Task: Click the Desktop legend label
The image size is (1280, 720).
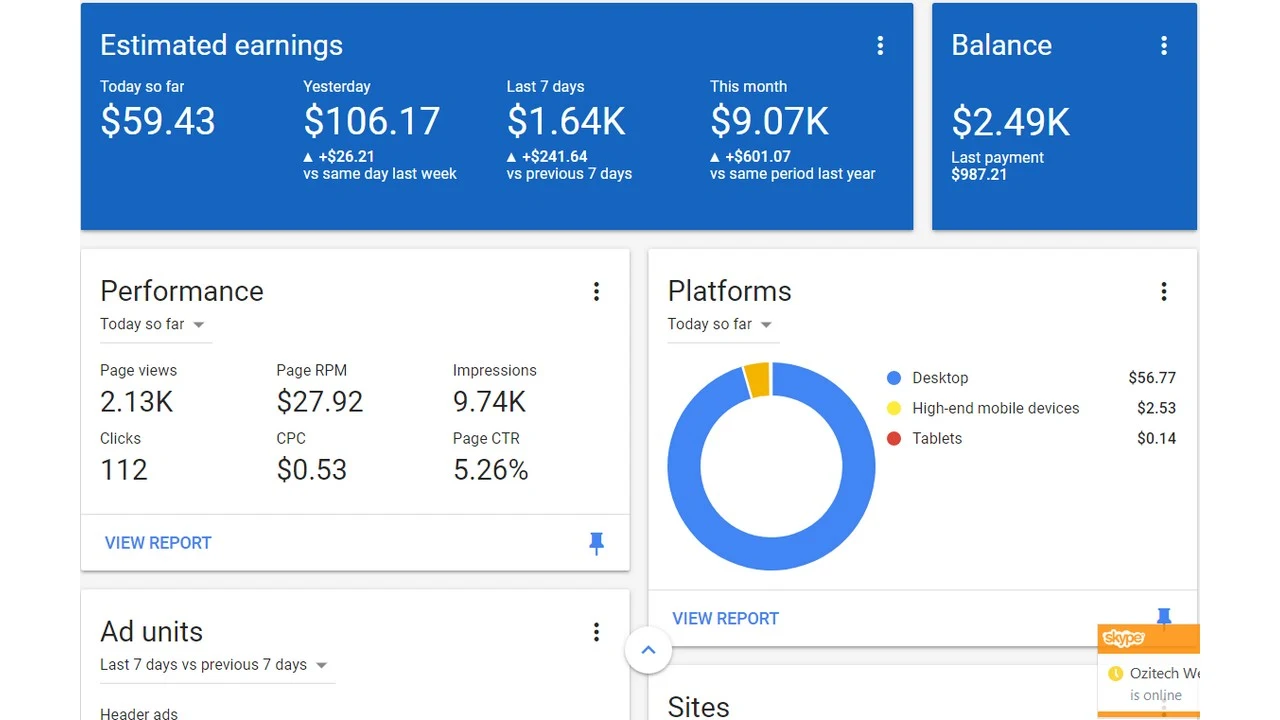Action: point(940,378)
